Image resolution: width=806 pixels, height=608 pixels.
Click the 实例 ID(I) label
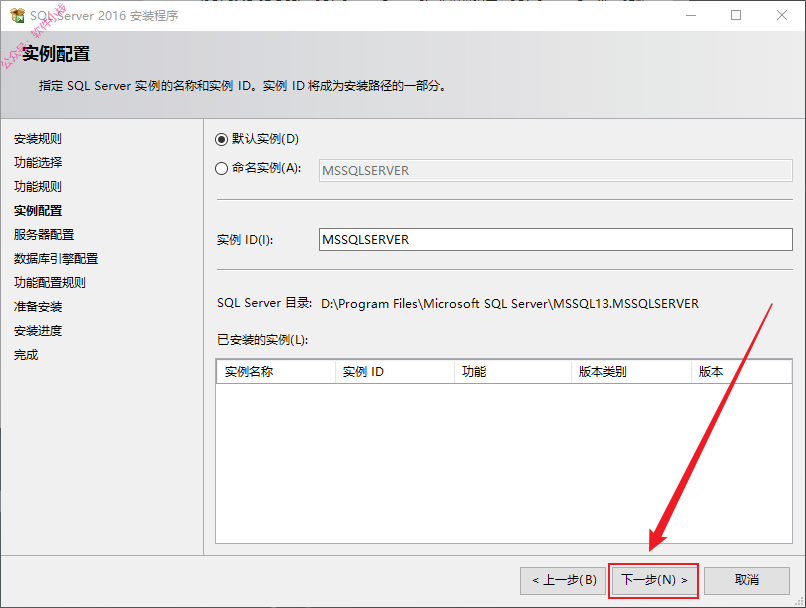[x=245, y=240]
